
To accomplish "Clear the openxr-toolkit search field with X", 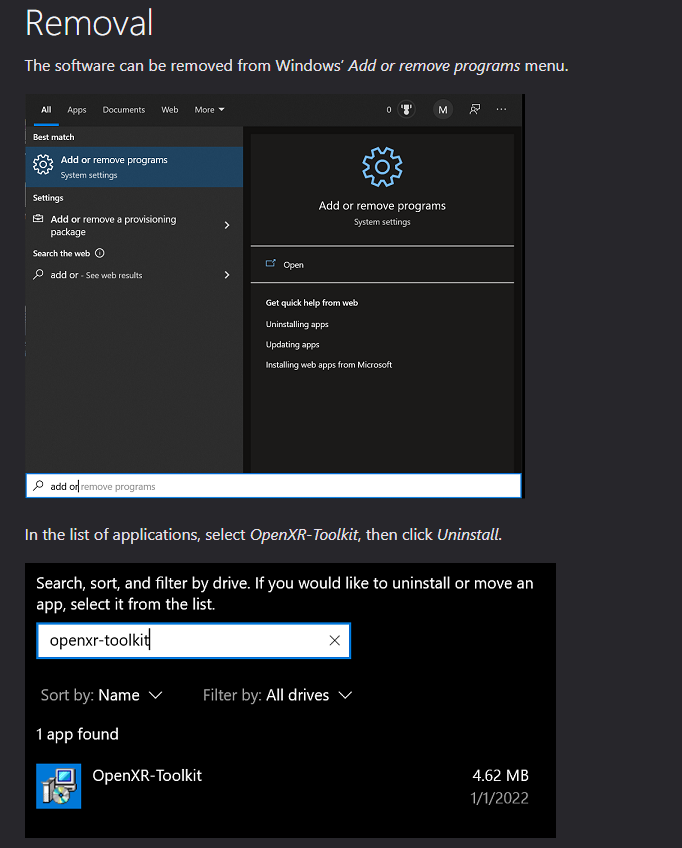I will [334, 640].
